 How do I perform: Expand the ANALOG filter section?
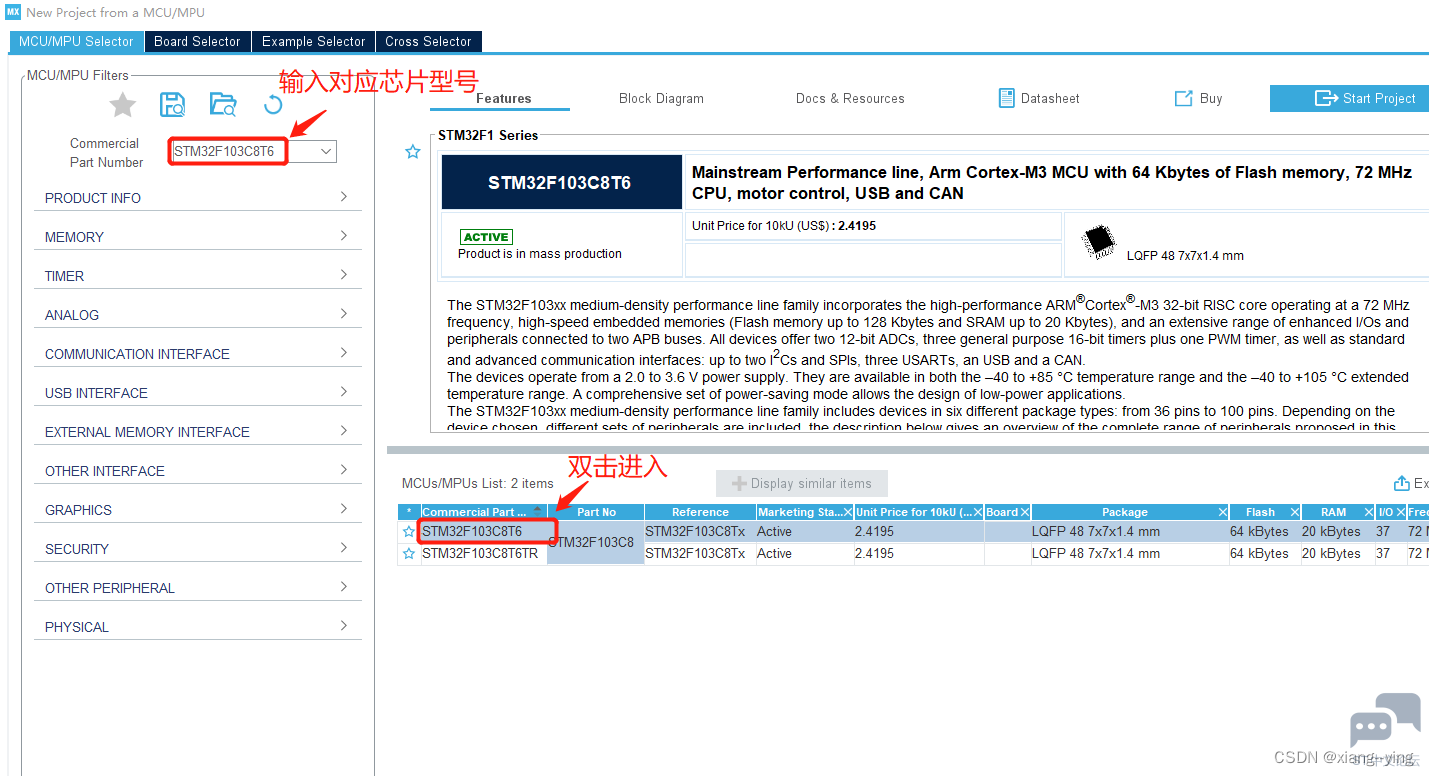point(197,315)
